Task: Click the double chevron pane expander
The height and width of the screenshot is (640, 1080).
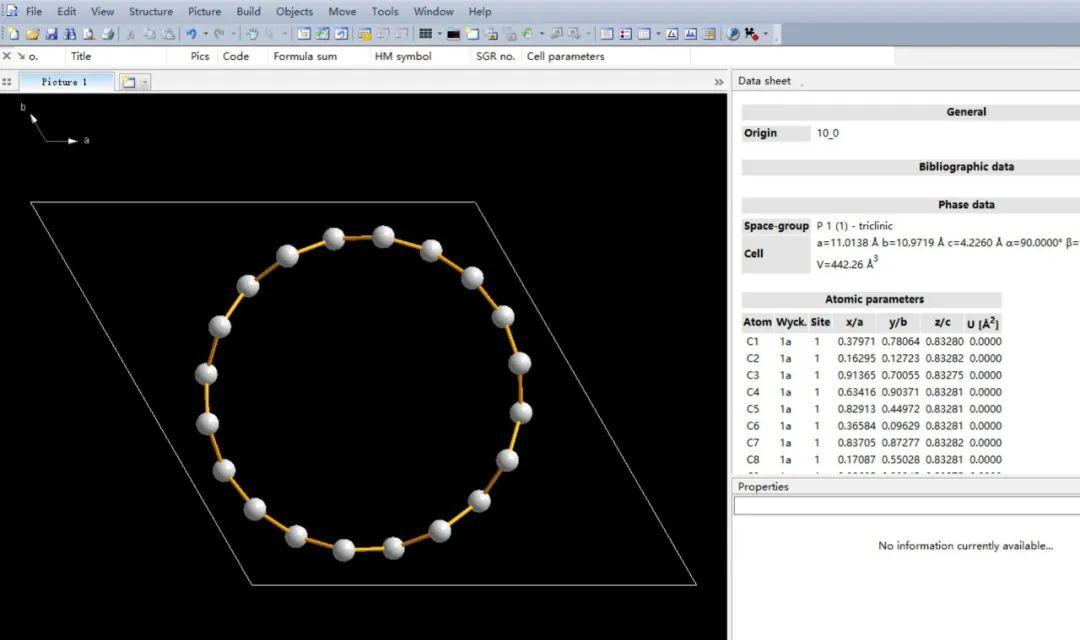Action: click(718, 82)
